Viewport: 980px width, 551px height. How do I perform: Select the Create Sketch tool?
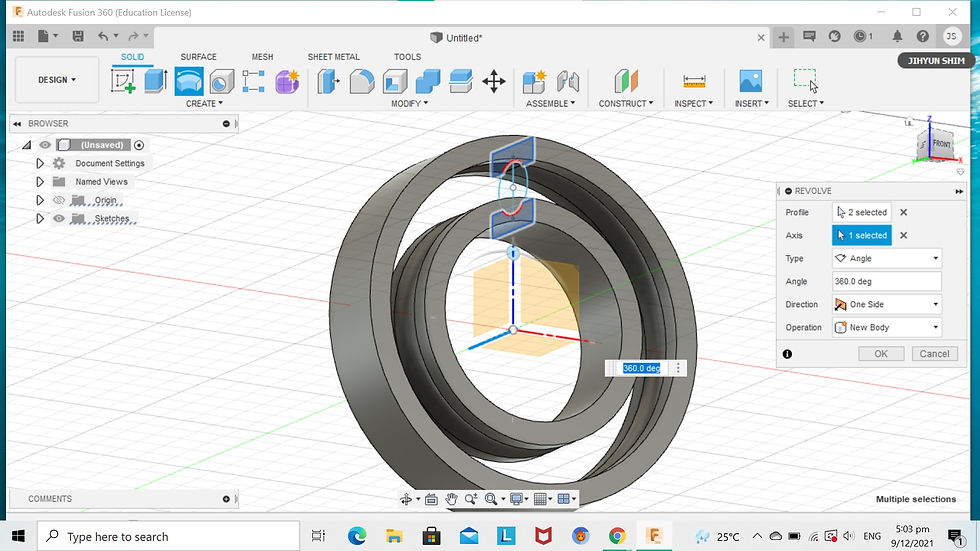[123, 81]
